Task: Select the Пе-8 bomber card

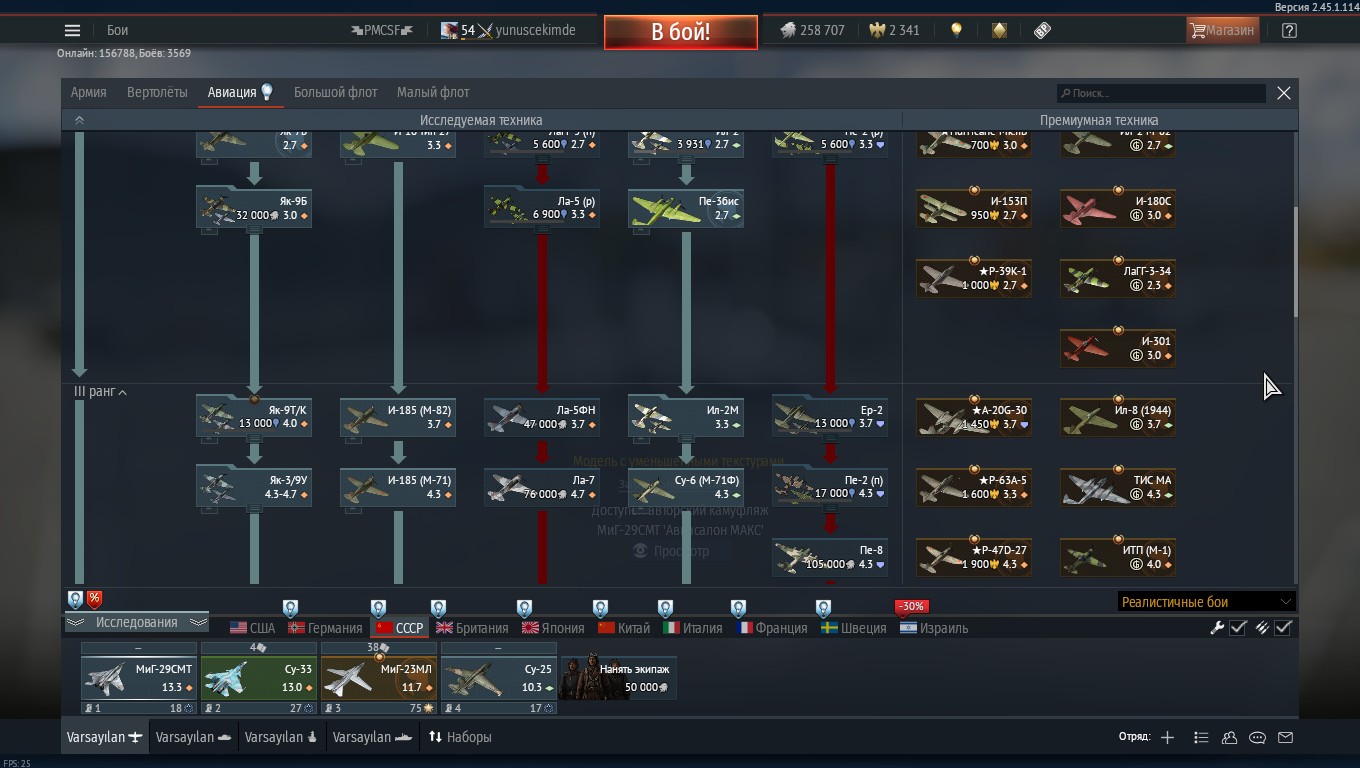Action: (830, 557)
